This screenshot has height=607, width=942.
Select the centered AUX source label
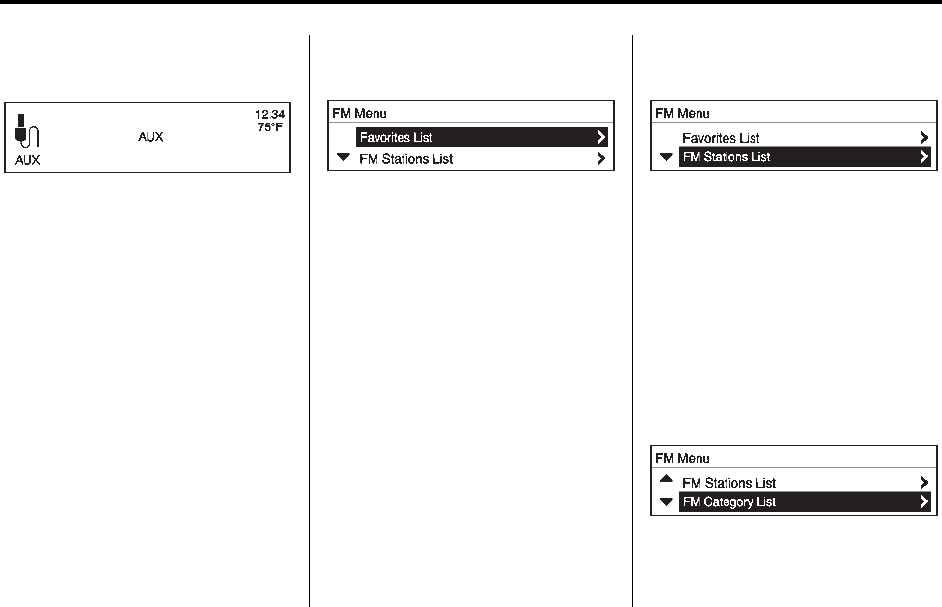151,137
